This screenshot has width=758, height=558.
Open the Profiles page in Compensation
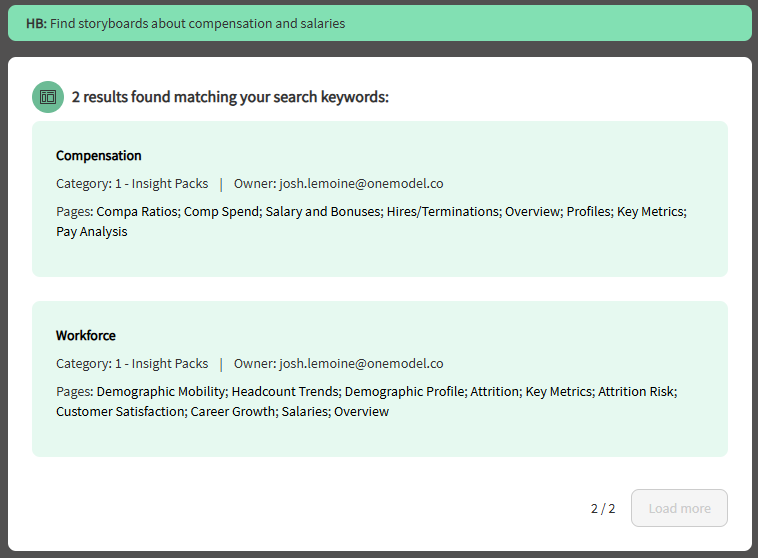[588, 212]
